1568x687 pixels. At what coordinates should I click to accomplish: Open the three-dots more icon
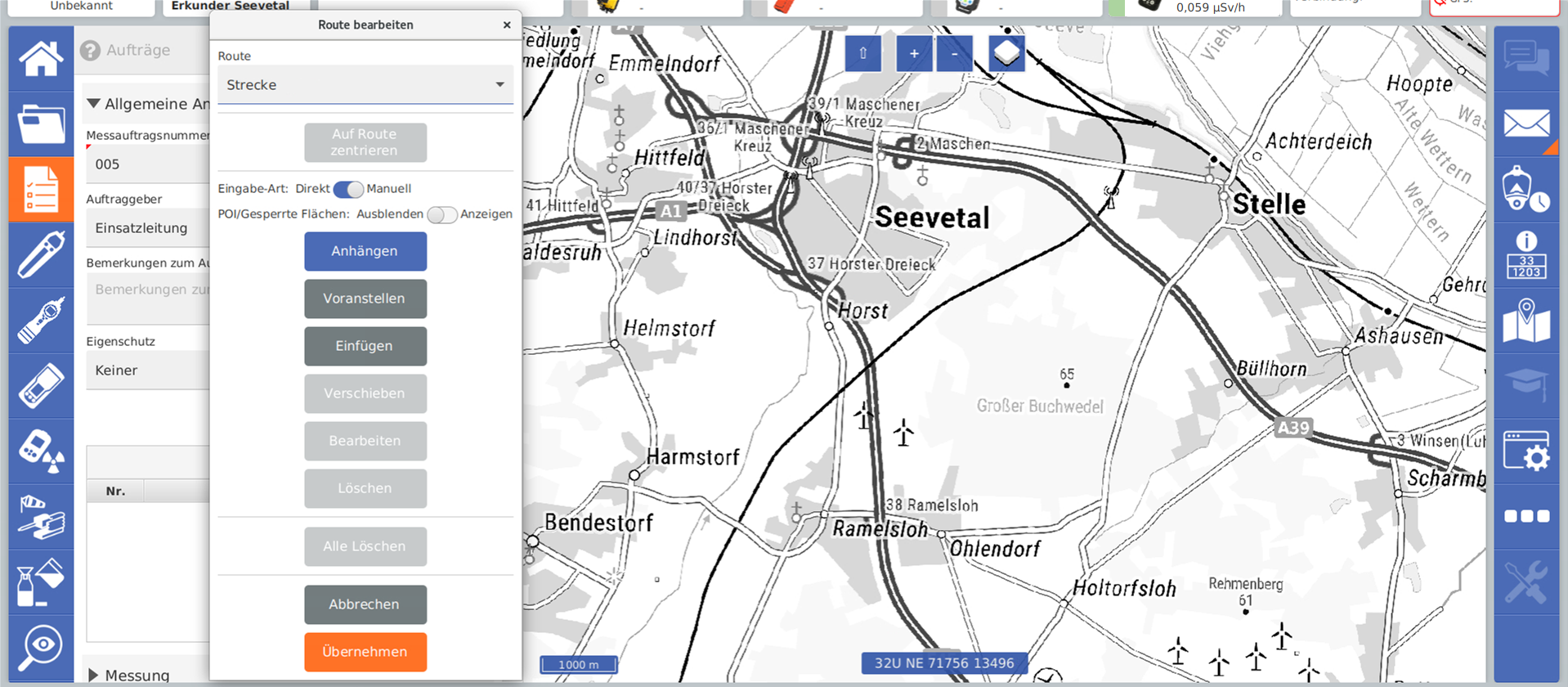pos(1526,516)
